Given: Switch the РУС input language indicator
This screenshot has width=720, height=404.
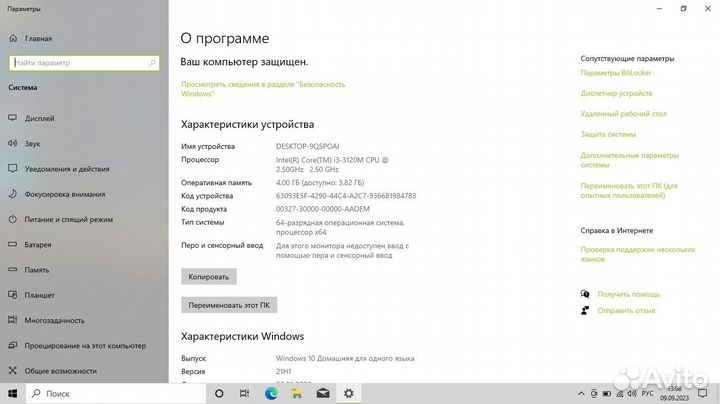Looking at the screenshot, I should click(647, 393).
